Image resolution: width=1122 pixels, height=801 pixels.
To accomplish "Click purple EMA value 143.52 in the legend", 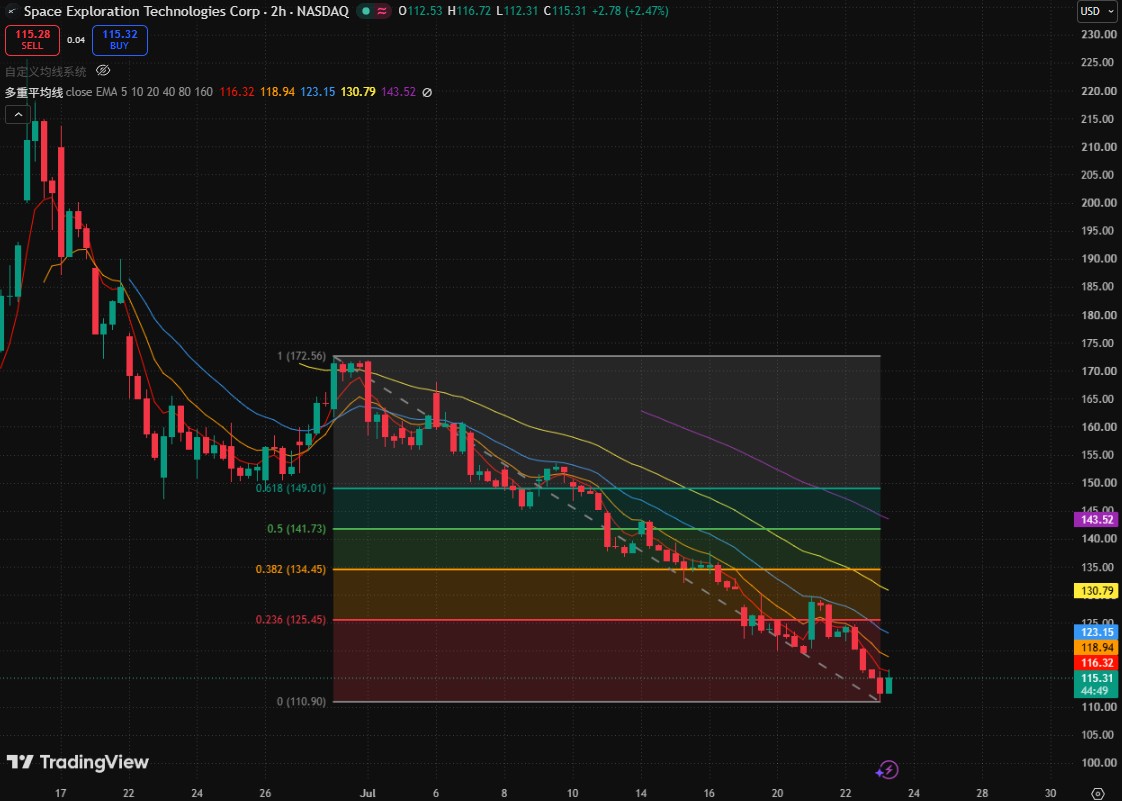I will (x=399, y=92).
